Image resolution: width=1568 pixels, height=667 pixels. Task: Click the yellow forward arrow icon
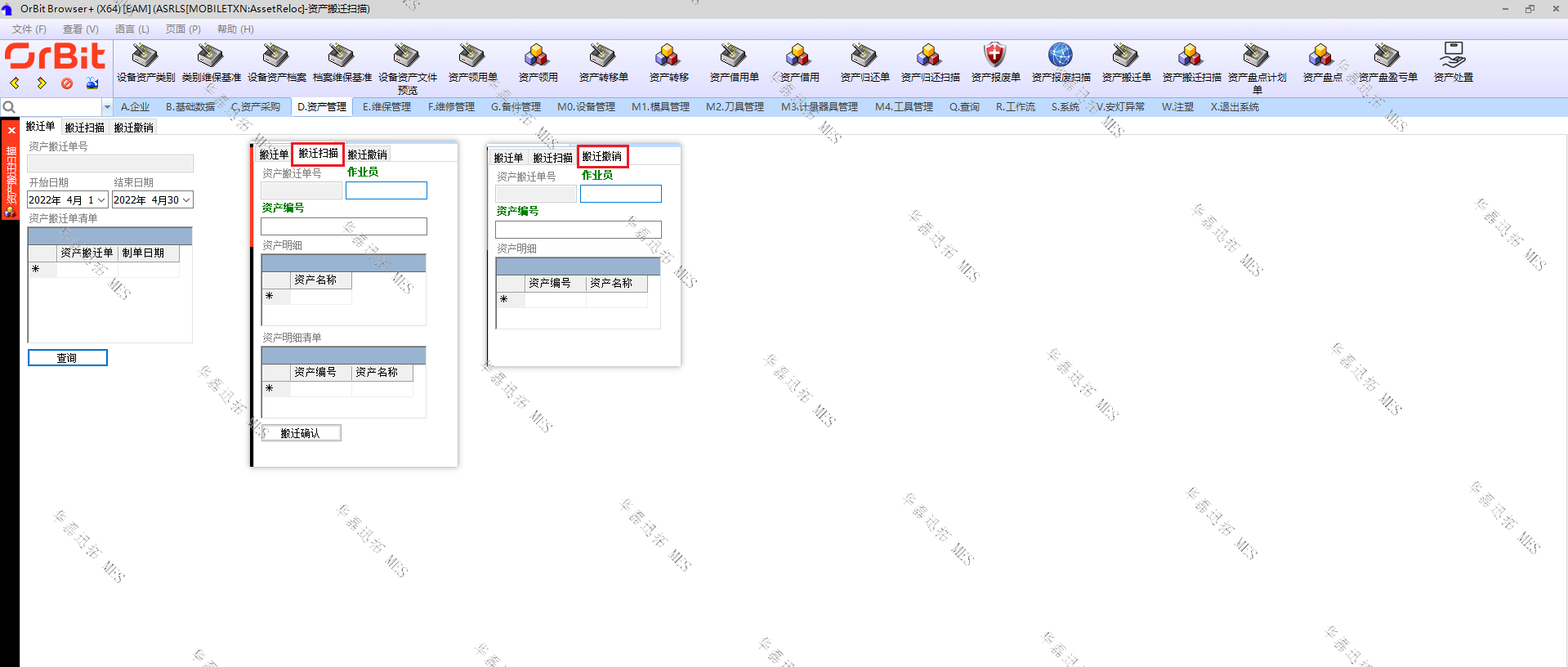click(41, 83)
